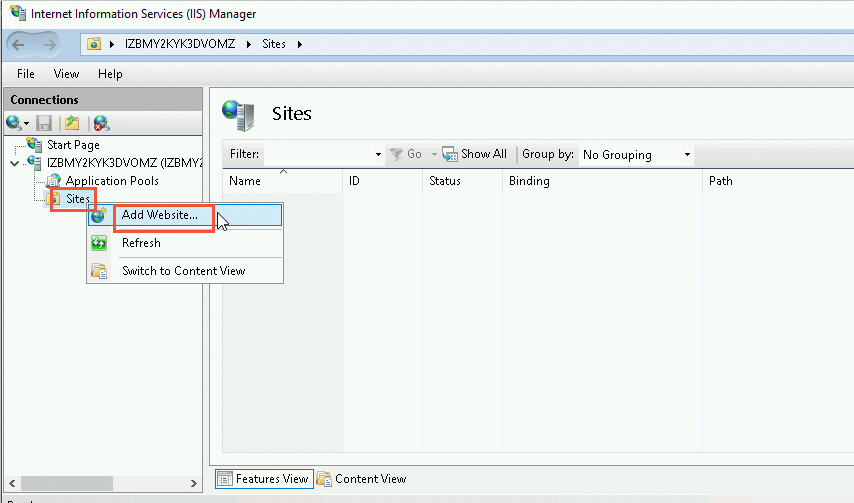
Task: Sort by the Status column header
Action: pyautogui.click(x=462, y=181)
